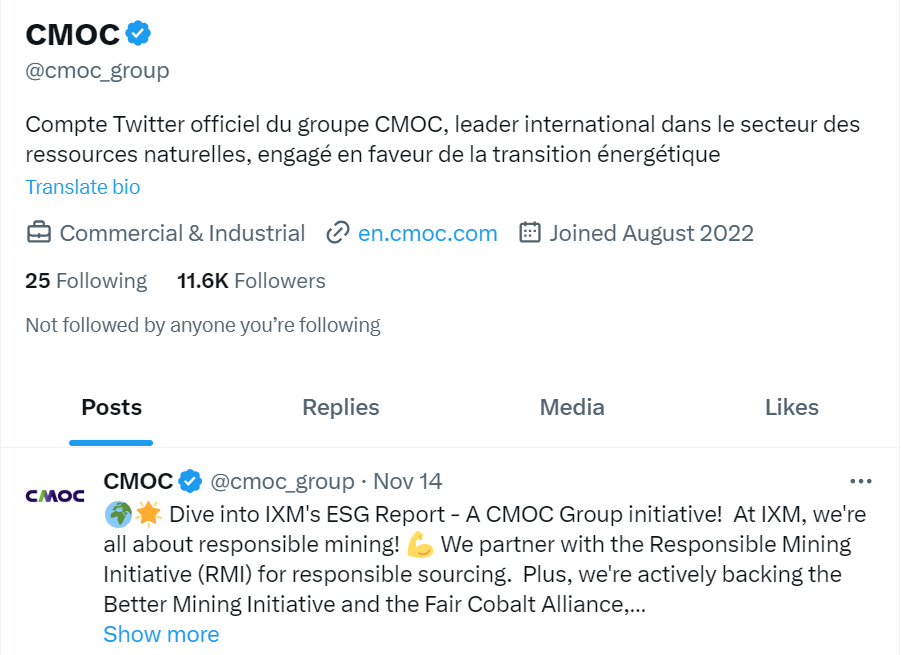View the 25 Following list
The width and height of the screenshot is (901, 655).
point(86,281)
